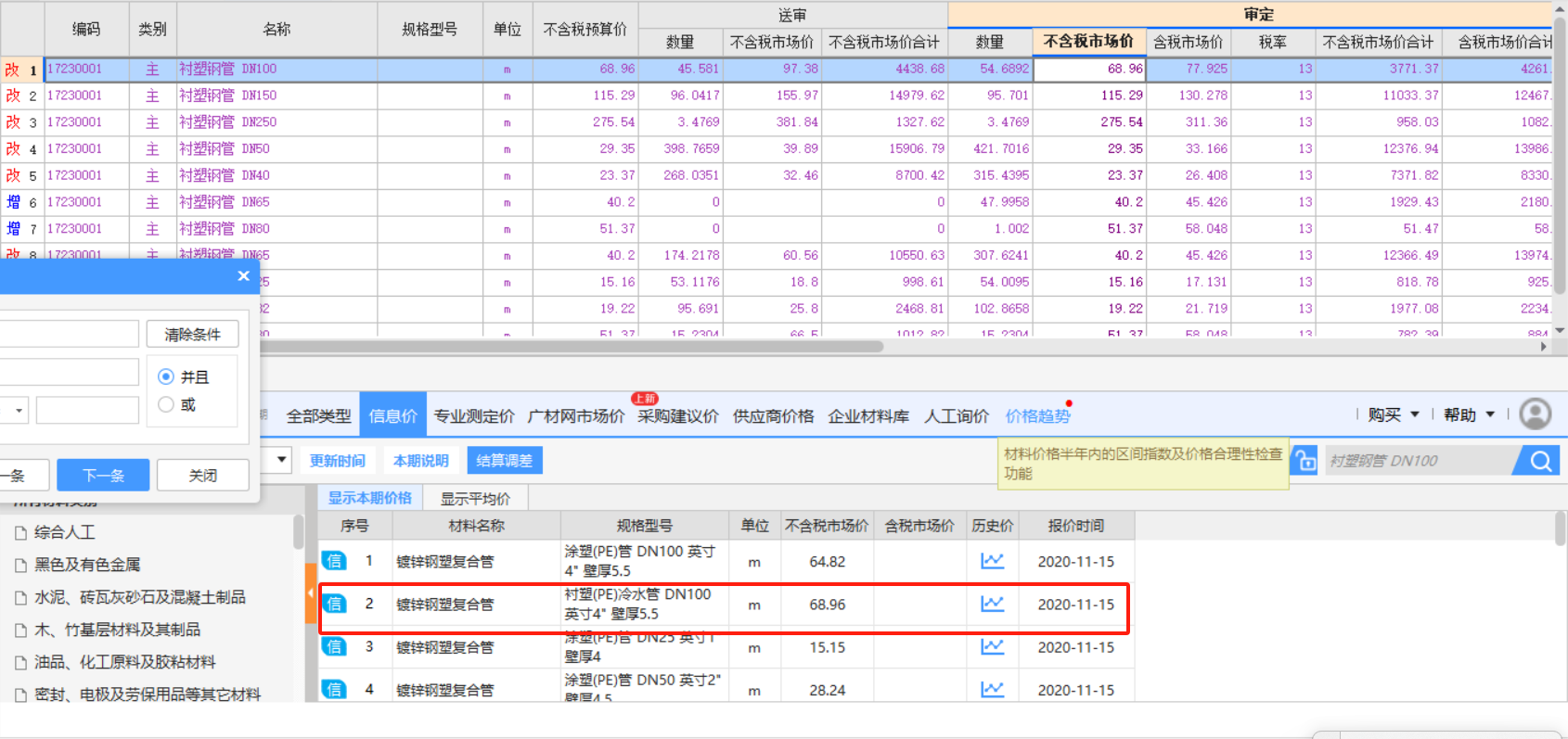1568x739 pixels.
Task: Click row number 3 marked 改
Action: [x=22, y=122]
